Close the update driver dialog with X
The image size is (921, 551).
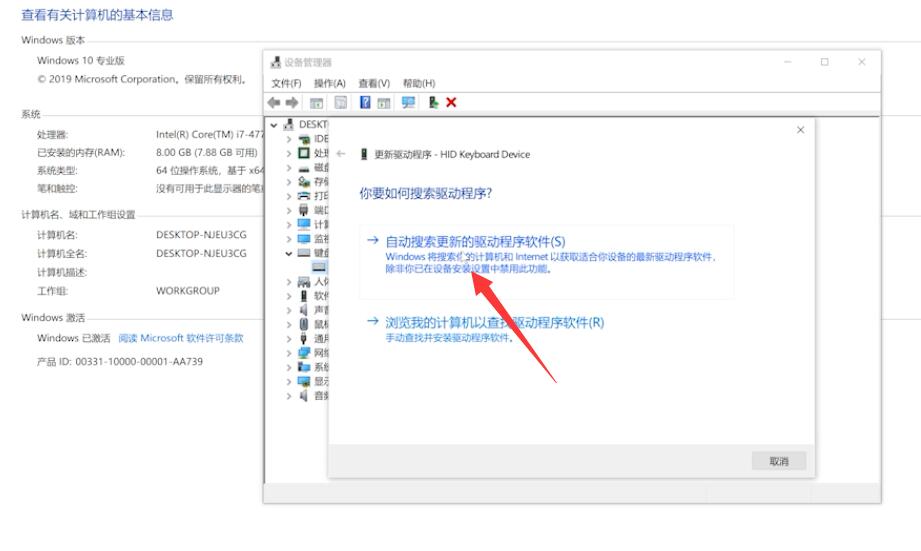(800, 130)
